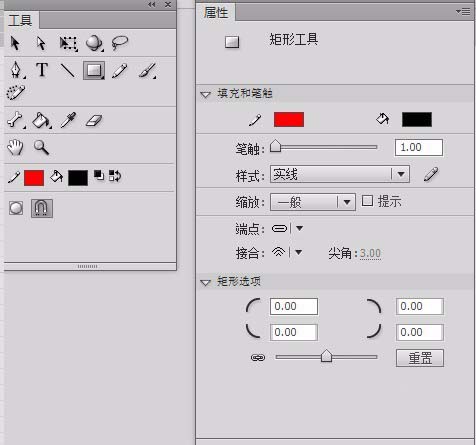Select the Free Transform tool

coord(68,44)
